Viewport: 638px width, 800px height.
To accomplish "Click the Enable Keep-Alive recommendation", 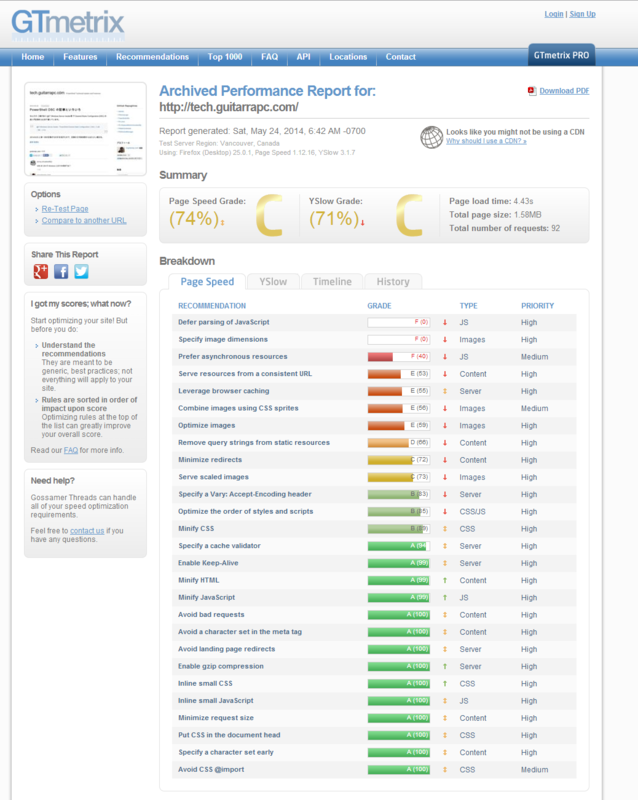I will tap(208, 563).
